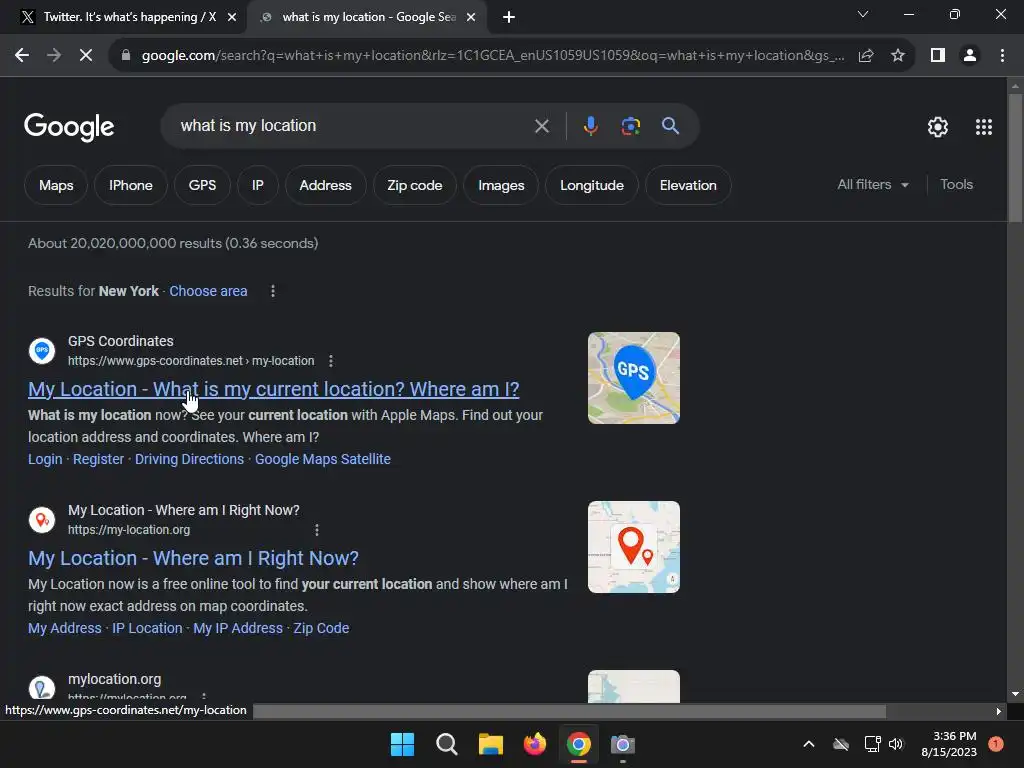Select the Elevation filter chip
Screen dimensions: 1024x768
(688, 185)
